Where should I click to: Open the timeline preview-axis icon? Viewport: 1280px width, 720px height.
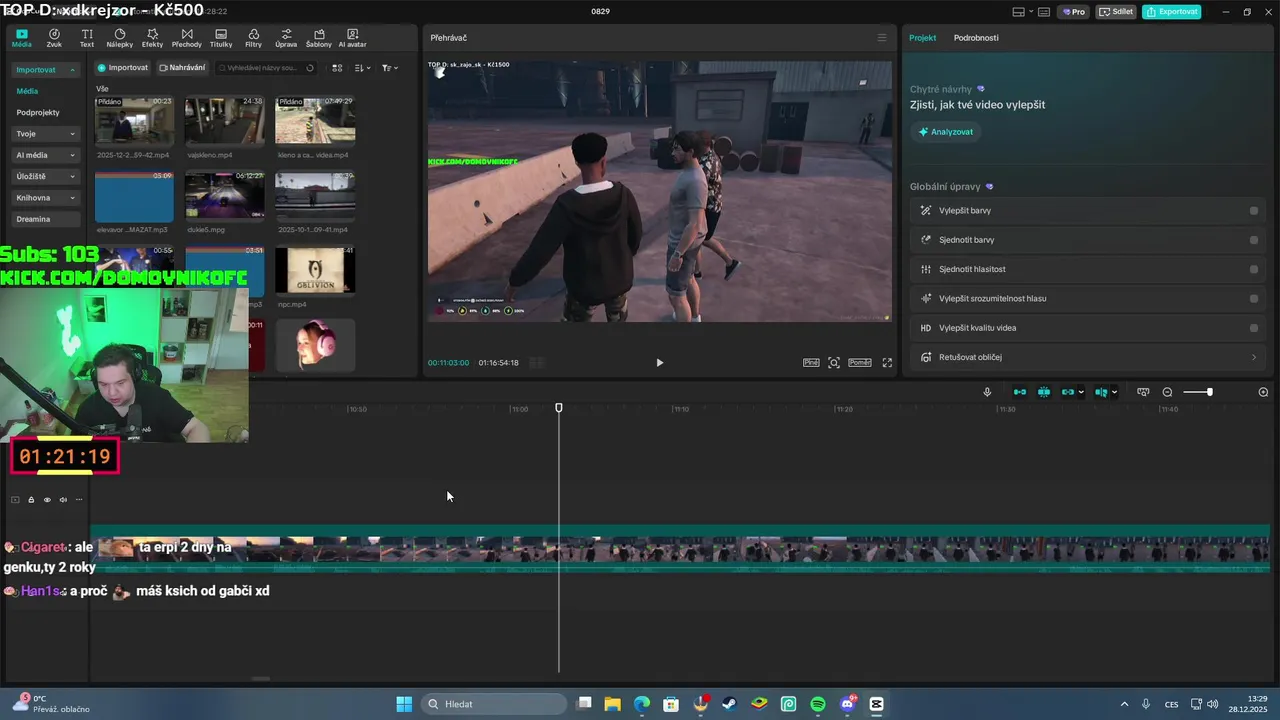[x=1143, y=392]
